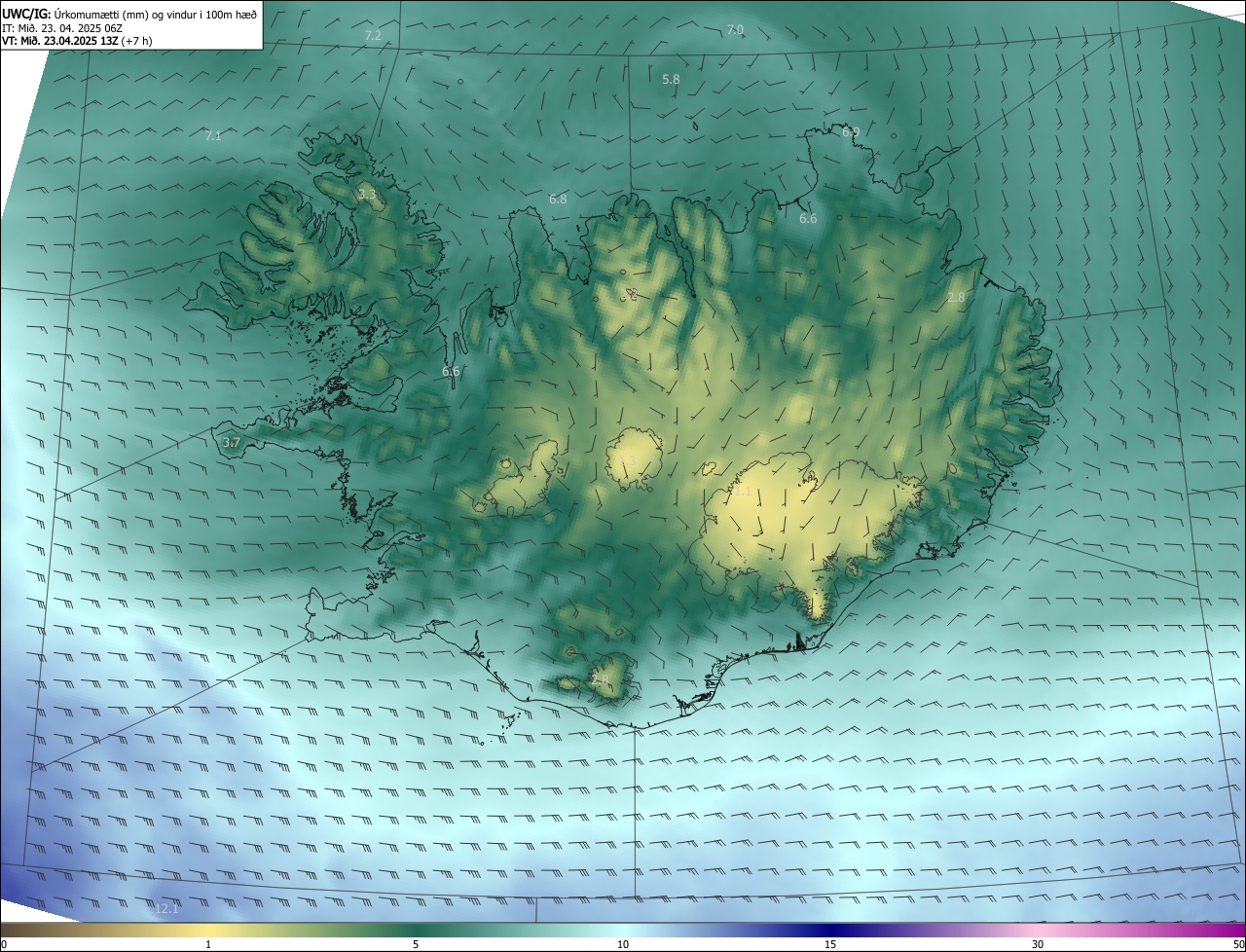Click the 1.3 value on the central glacier
Screen dimensions: 1246x952
(x=627, y=460)
